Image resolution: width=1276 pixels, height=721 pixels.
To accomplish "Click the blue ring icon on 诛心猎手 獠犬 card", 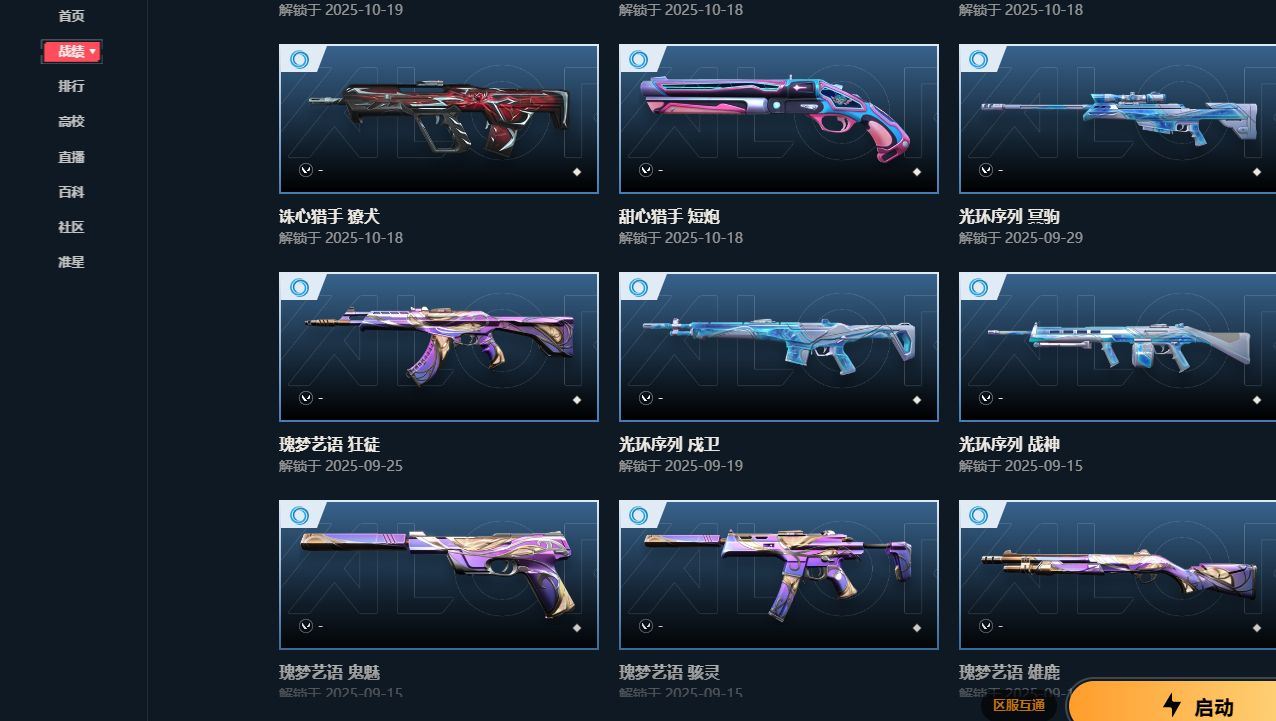I will [299, 59].
